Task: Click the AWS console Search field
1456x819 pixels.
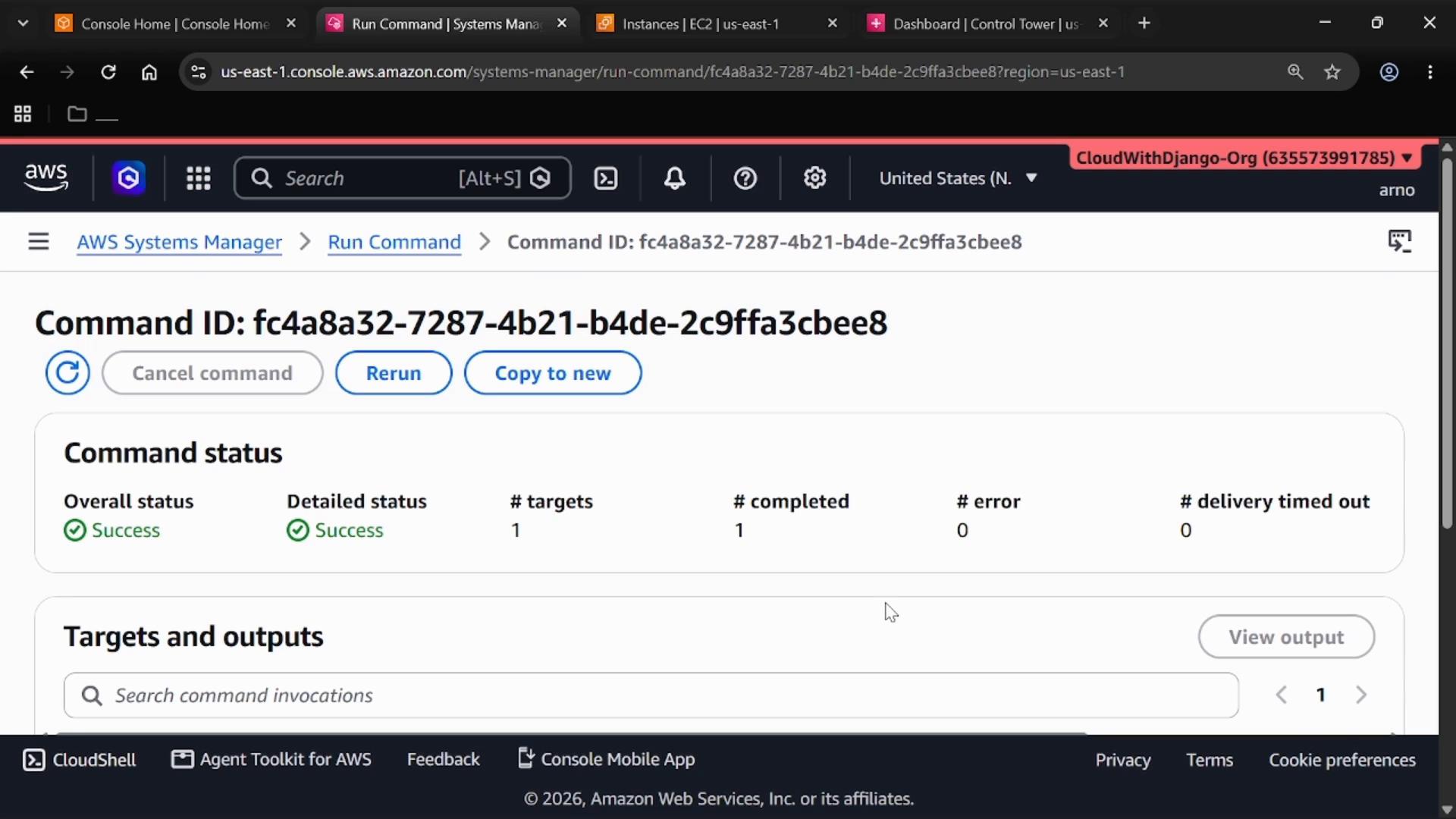Action: pyautogui.click(x=402, y=178)
